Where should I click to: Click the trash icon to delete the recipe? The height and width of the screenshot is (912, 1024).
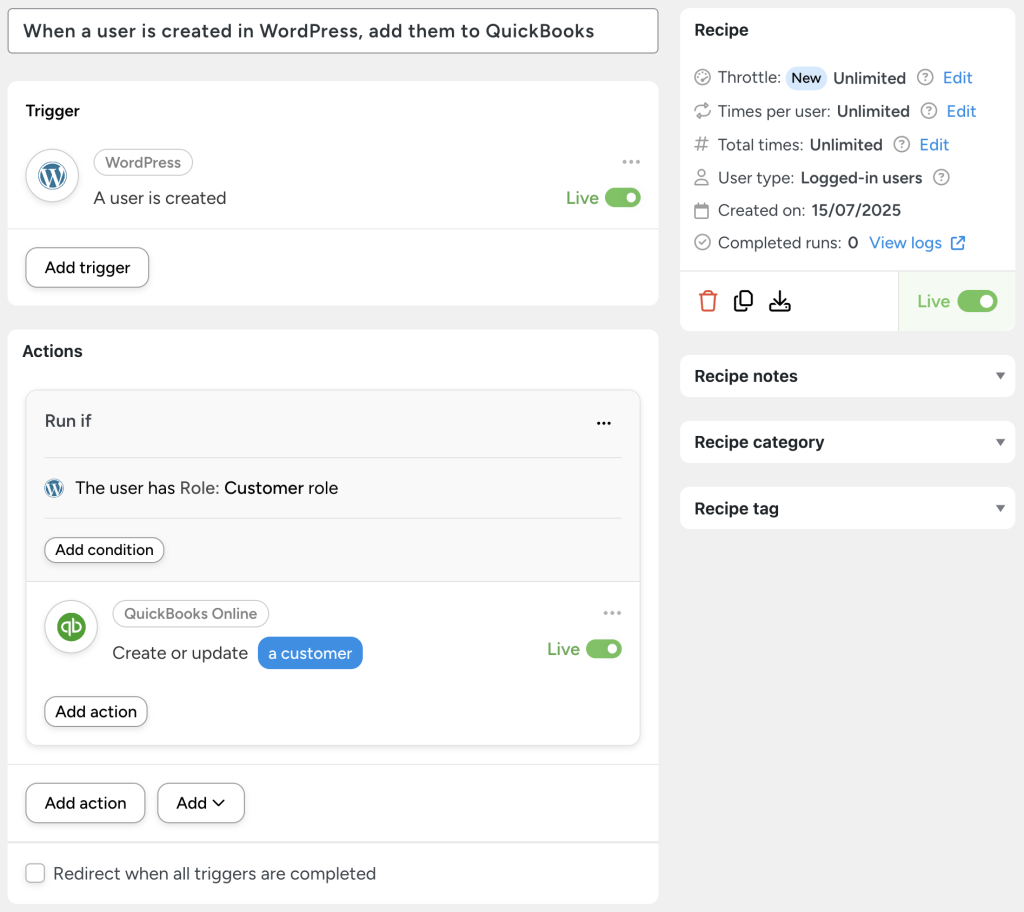708,301
